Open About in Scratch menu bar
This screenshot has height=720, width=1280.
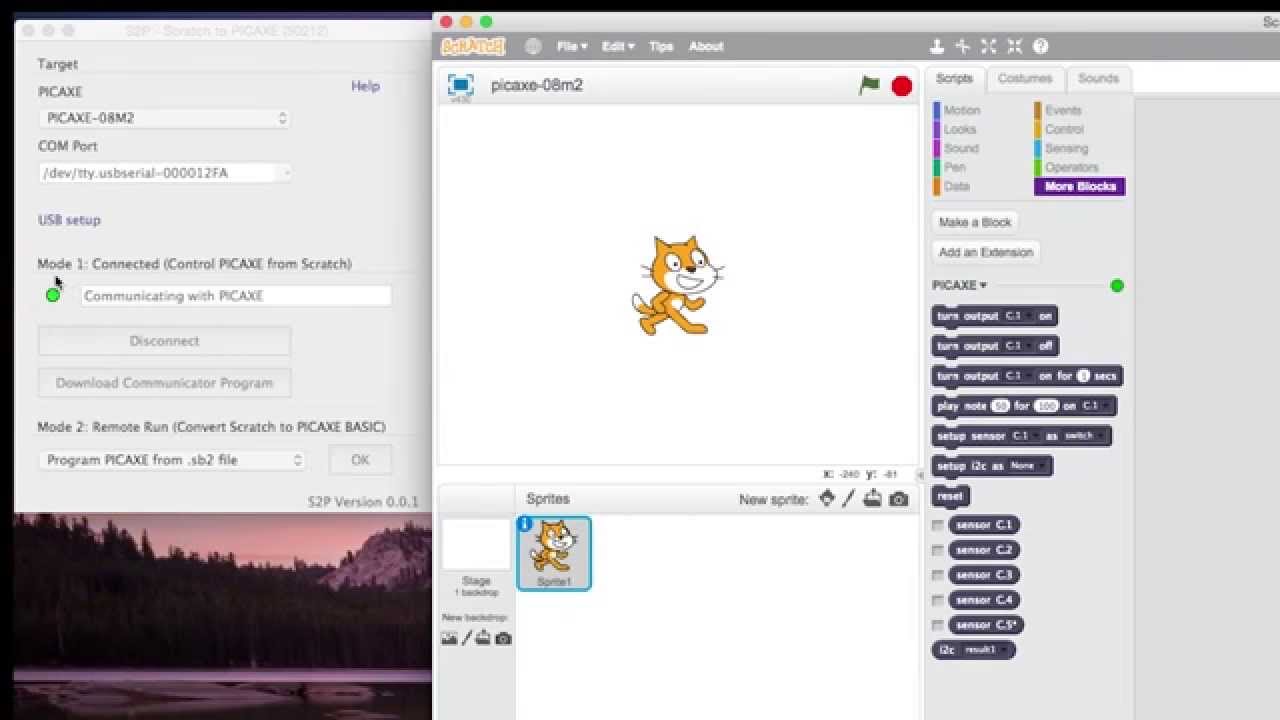(706, 46)
